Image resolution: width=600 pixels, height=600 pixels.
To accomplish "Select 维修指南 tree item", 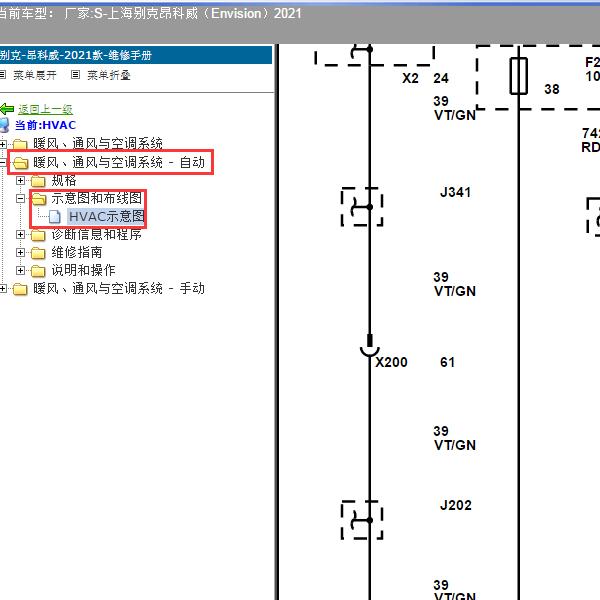I will [x=77, y=252].
